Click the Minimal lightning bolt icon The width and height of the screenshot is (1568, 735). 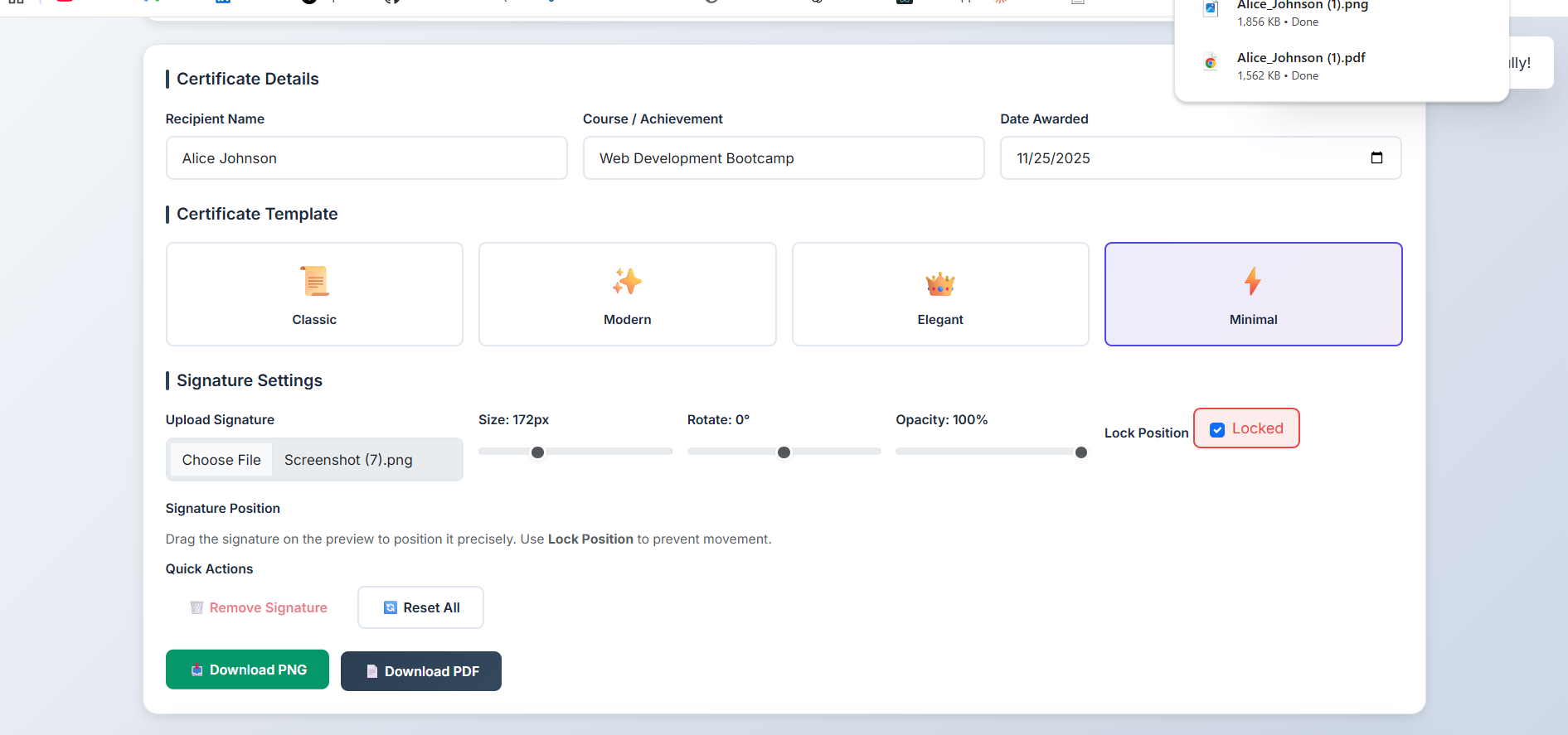pyautogui.click(x=1253, y=282)
